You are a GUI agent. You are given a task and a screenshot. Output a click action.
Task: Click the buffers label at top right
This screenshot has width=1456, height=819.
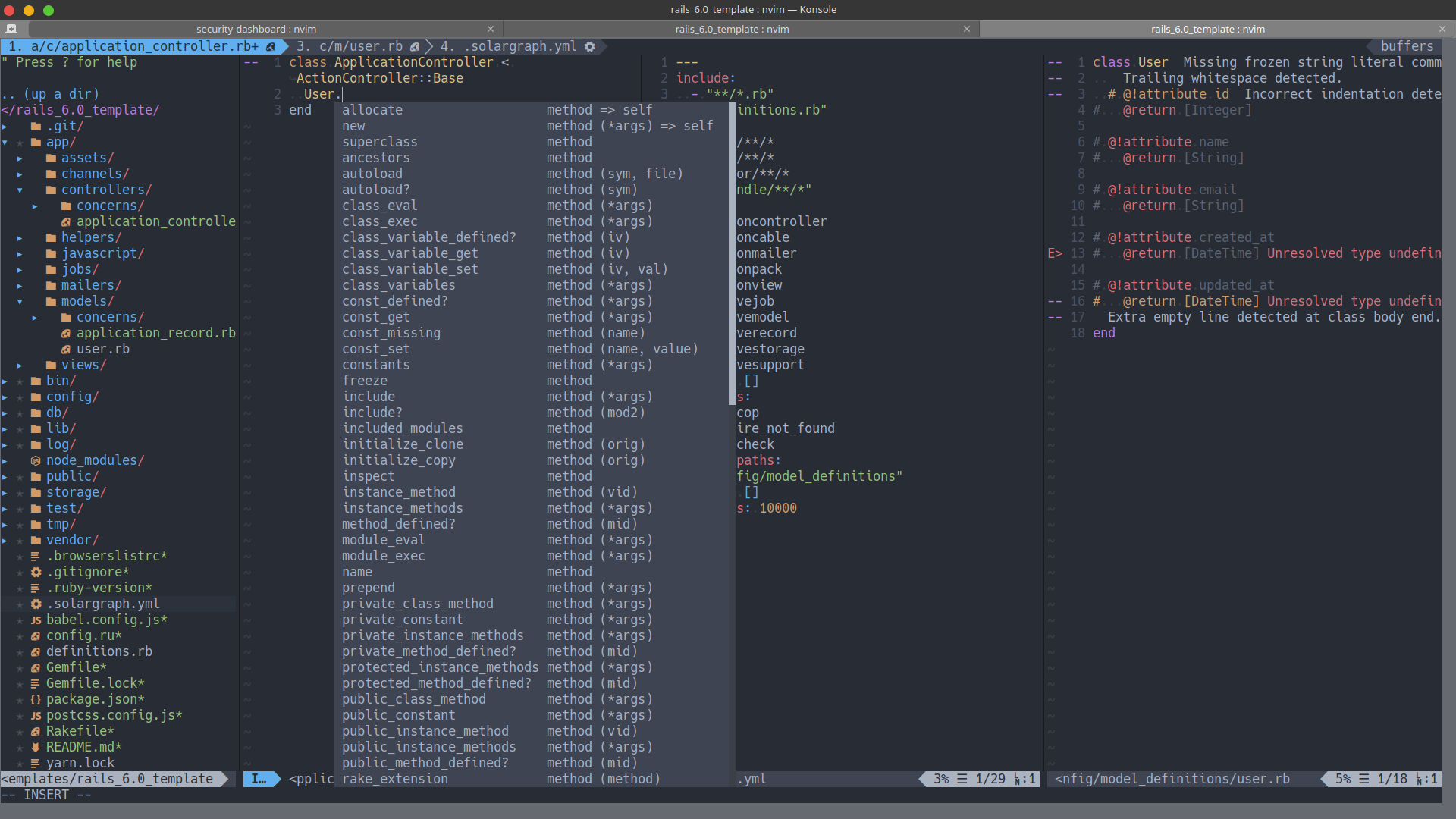tap(1407, 47)
